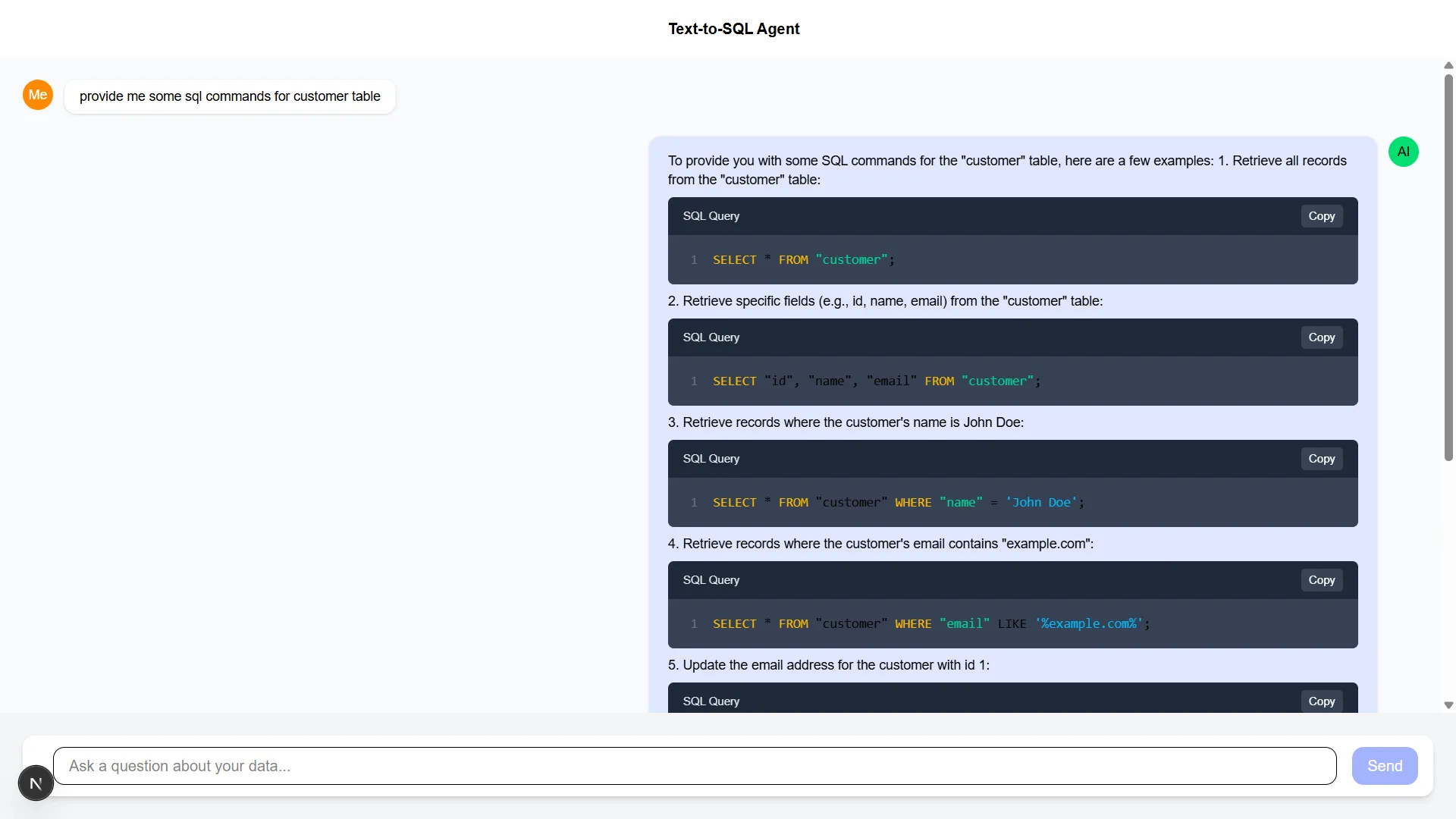
Task: Click the Me user avatar icon
Action: point(37,94)
